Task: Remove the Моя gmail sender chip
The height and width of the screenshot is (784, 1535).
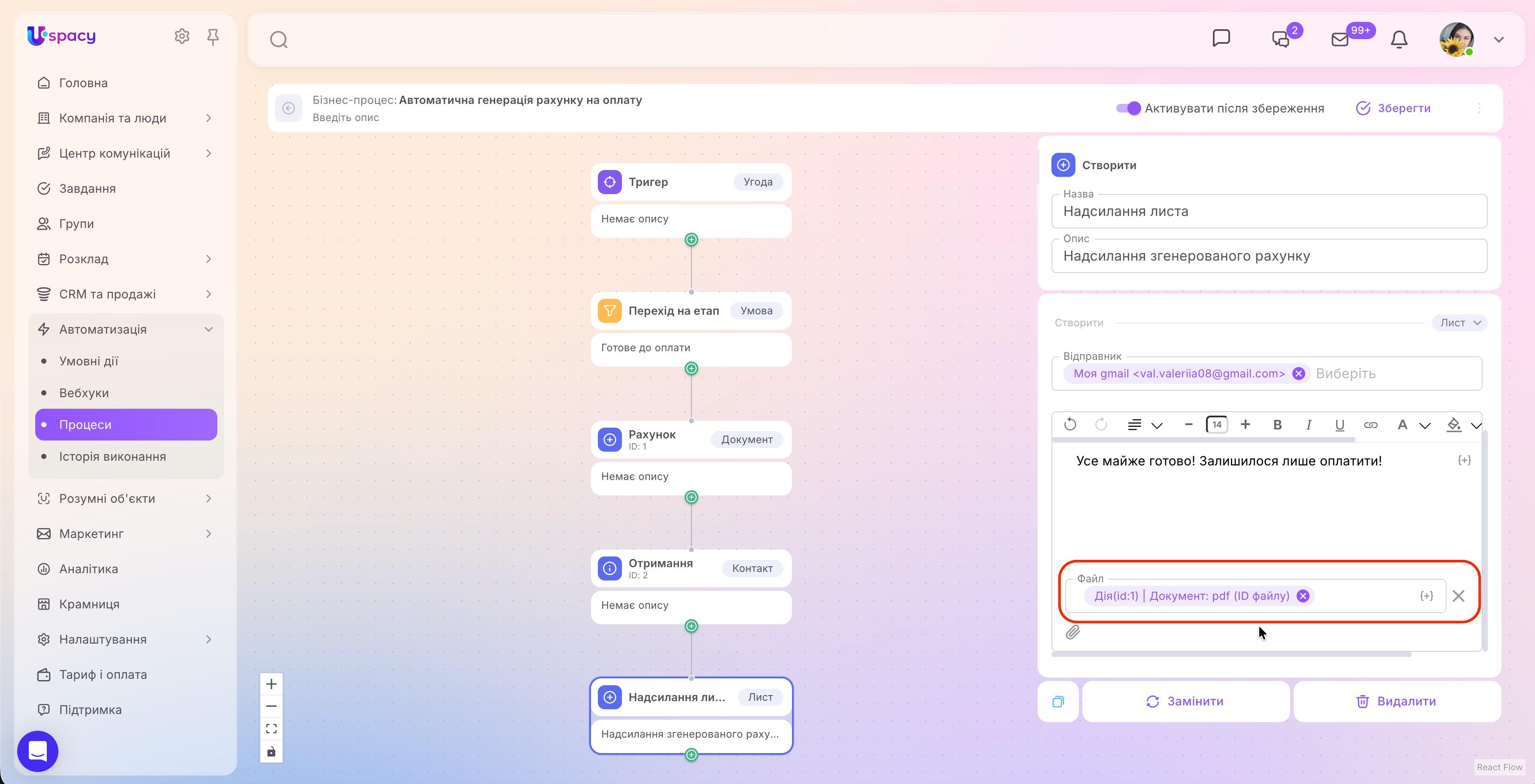Action: (1298, 374)
